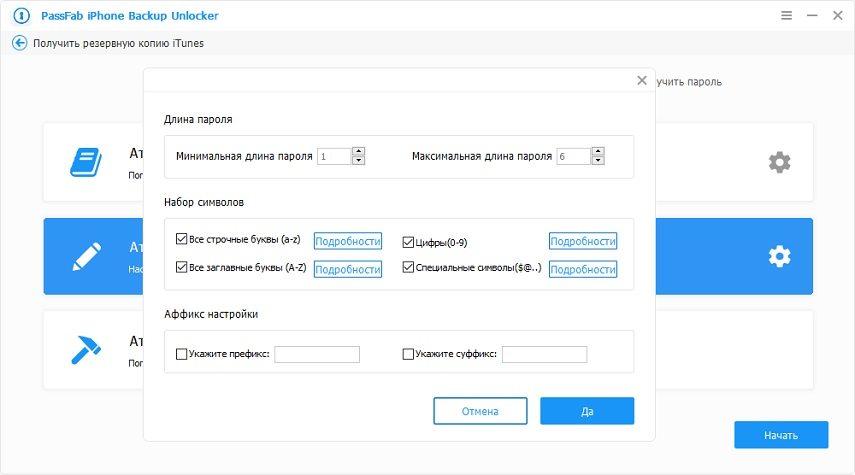Click the Начать start button
855x475 pixels.
[x=781, y=435]
